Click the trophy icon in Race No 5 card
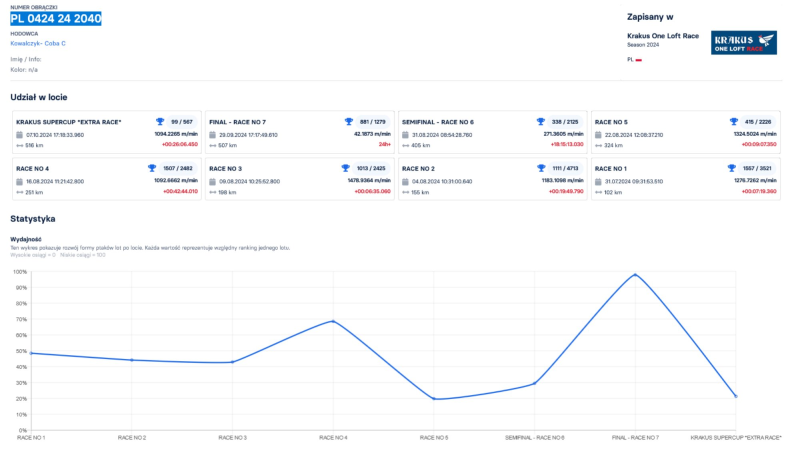The width and height of the screenshot is (800, 457). [x=733, y=121]
